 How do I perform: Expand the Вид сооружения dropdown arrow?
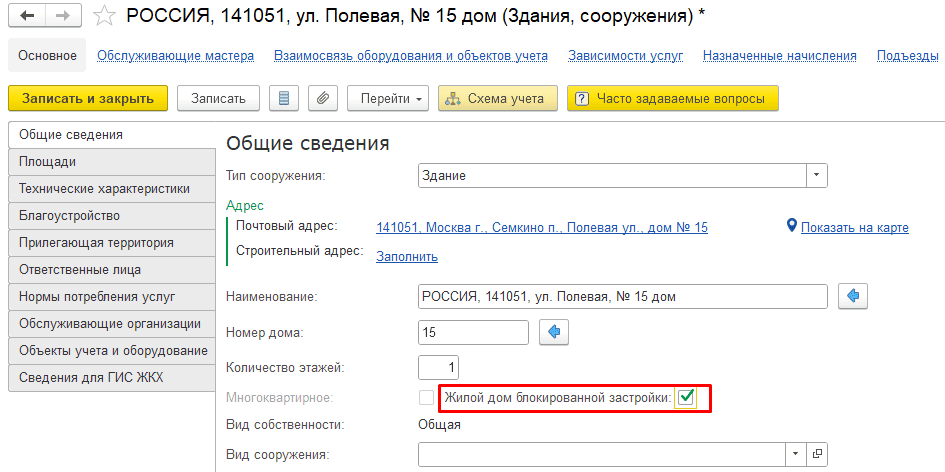pyautogui.click(x=796, y=455)
